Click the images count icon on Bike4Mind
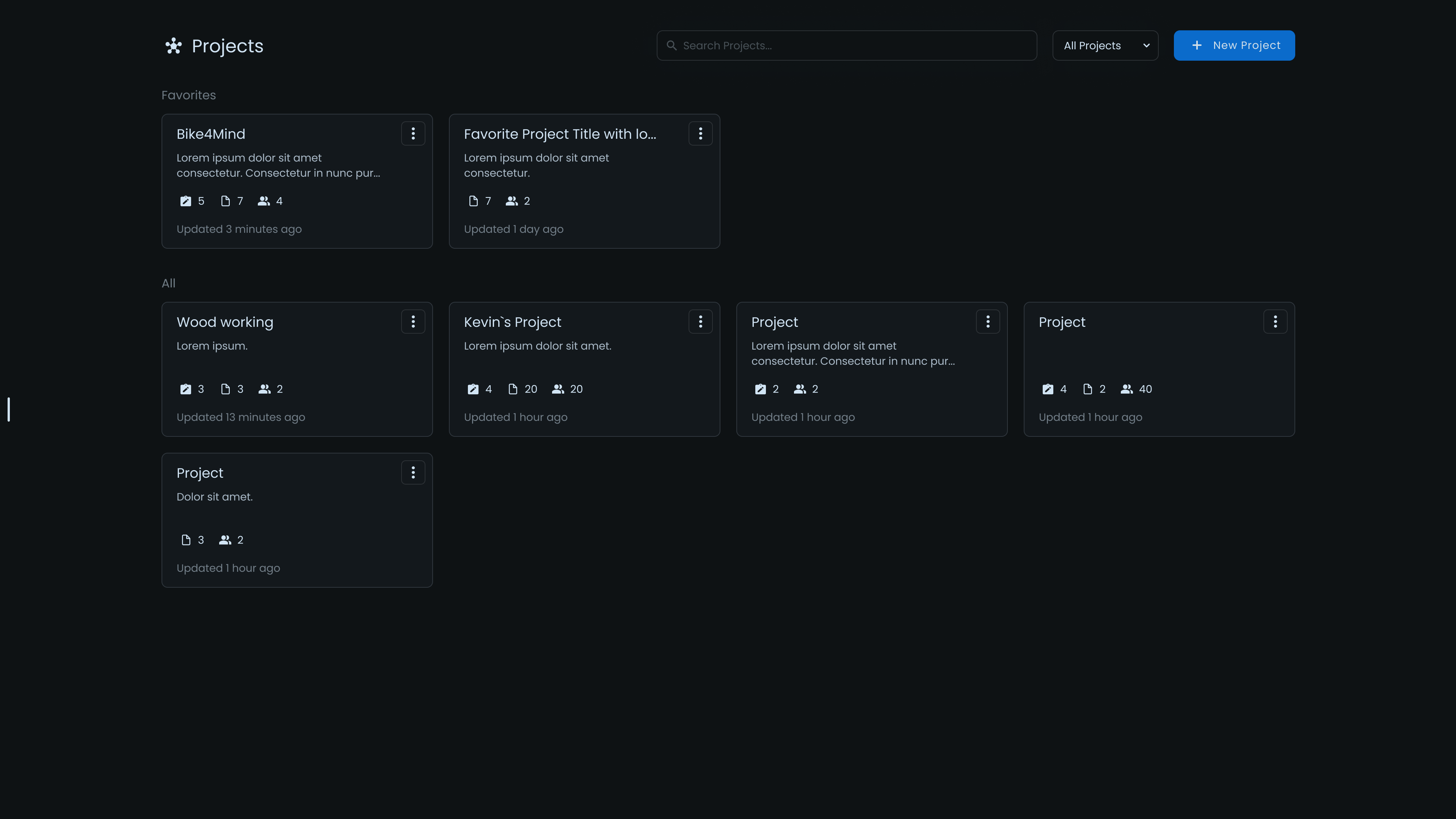Viewport: 1456px width, 819px height. (185, 201)
